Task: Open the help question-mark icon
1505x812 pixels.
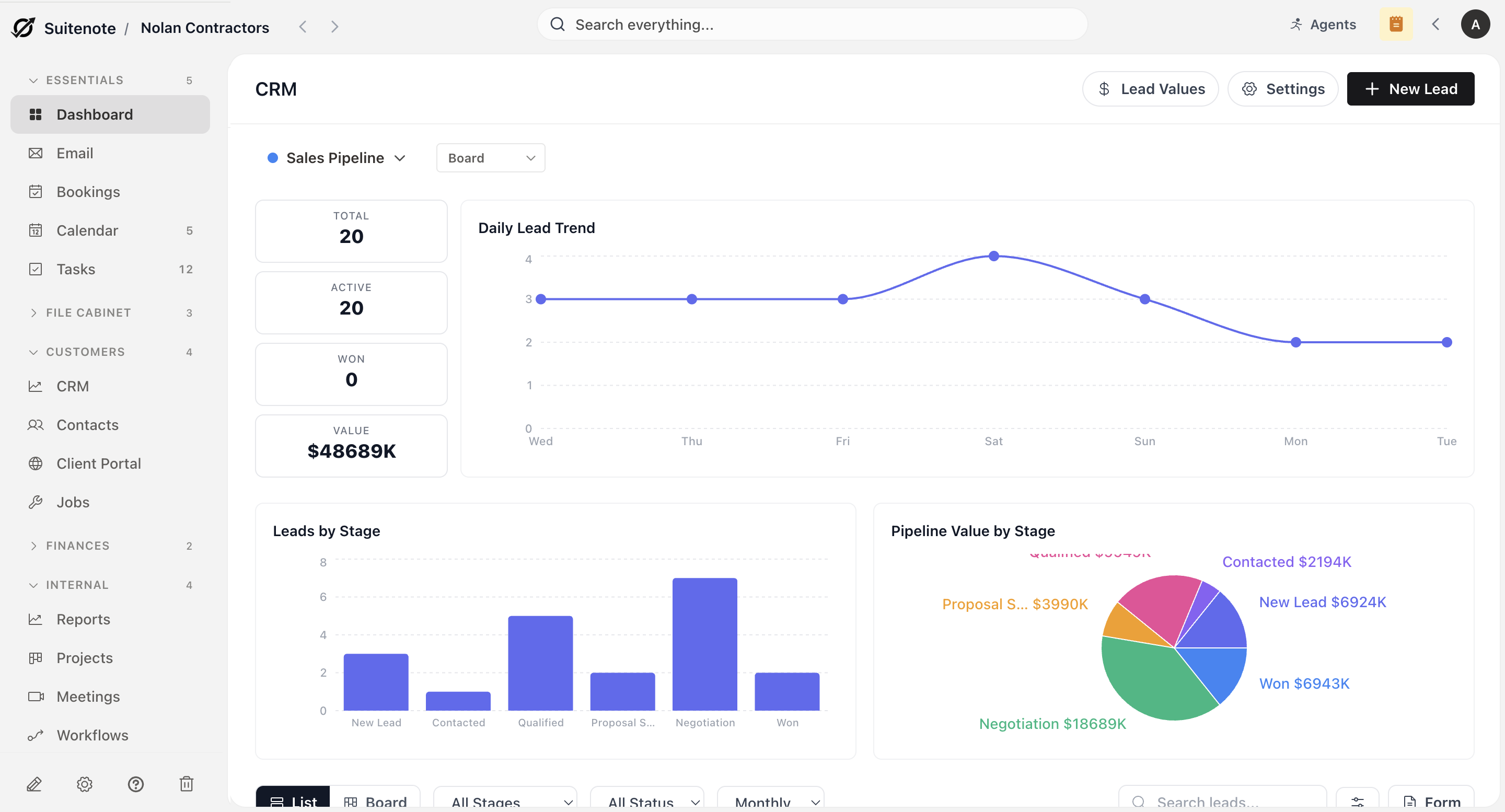Action: [x=135, y=784]
